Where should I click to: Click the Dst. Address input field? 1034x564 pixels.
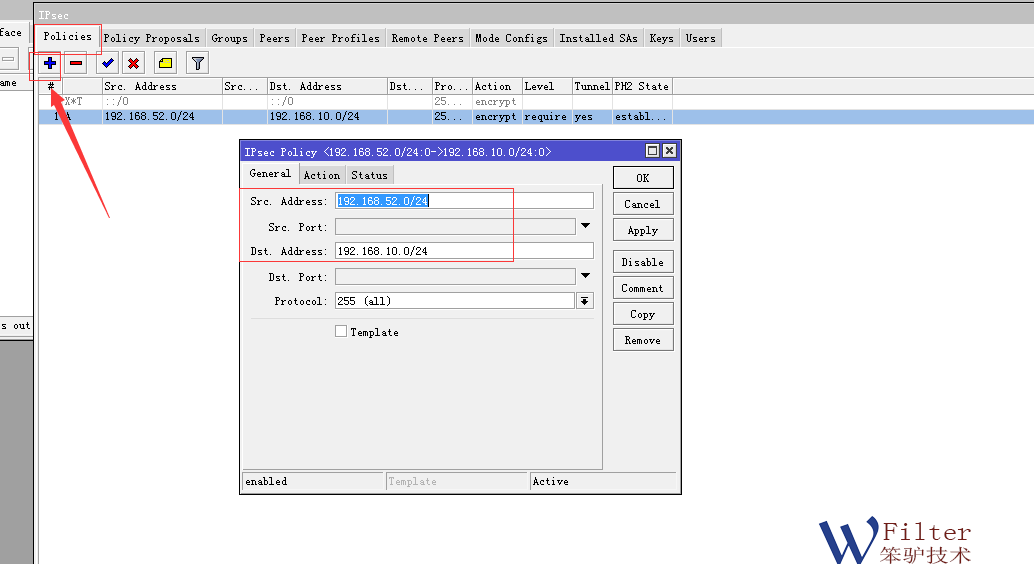pyautogui.click(x=464, y=251)
